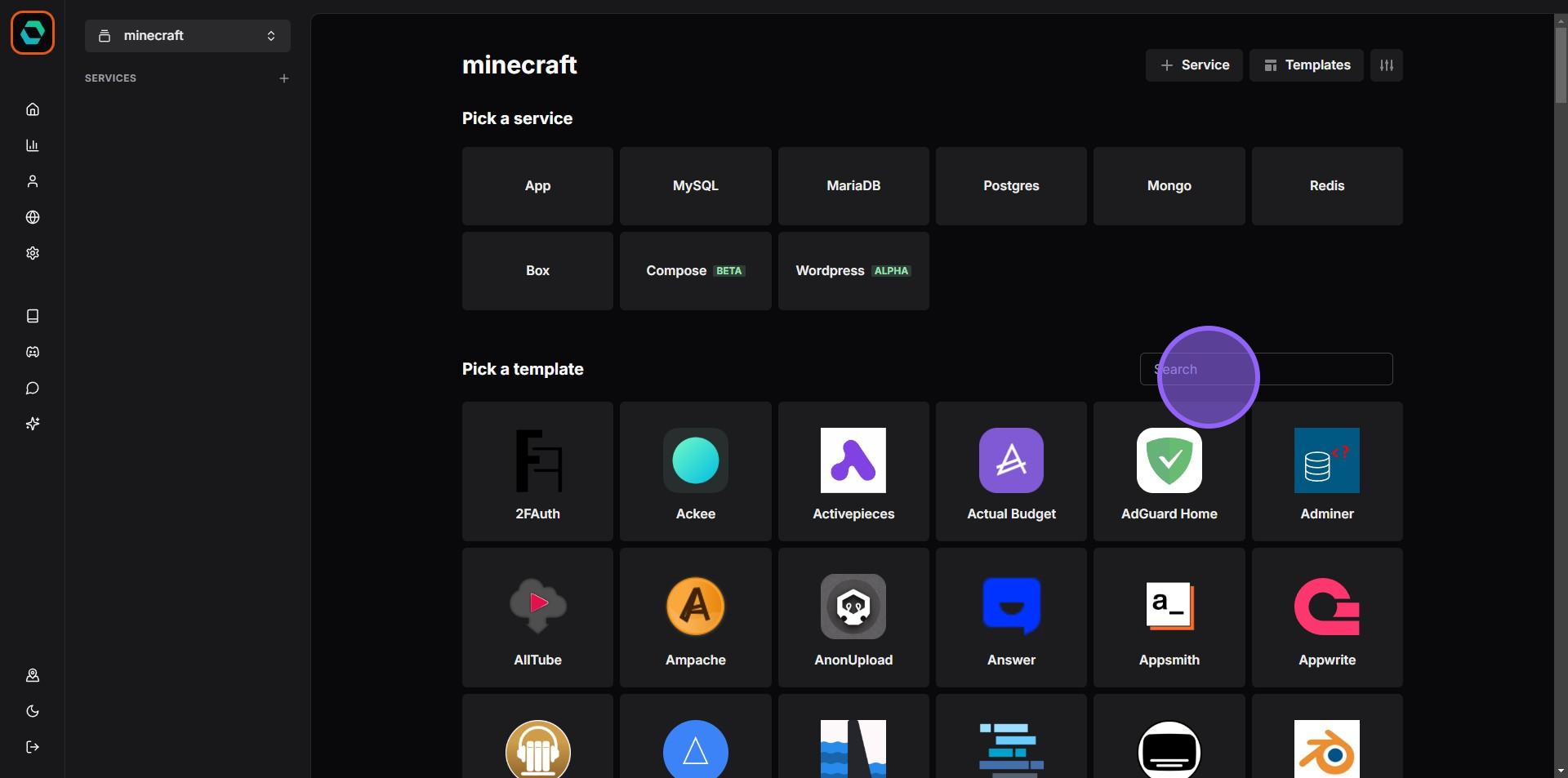Open the Discord community icon

(x=33, y=352)
